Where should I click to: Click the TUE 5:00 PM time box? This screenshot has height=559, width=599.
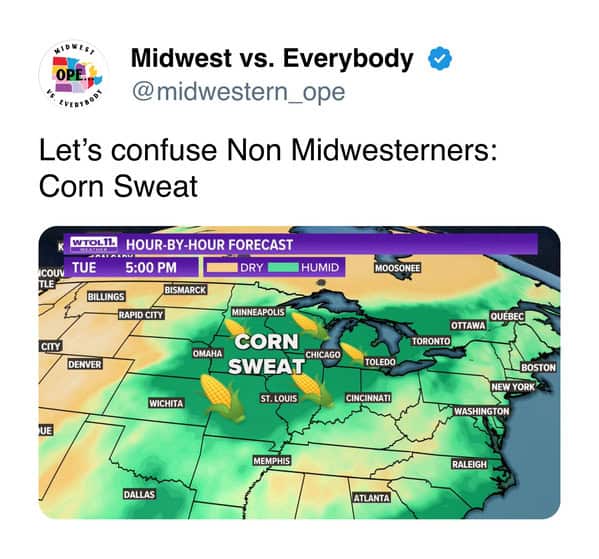[131, 267]
